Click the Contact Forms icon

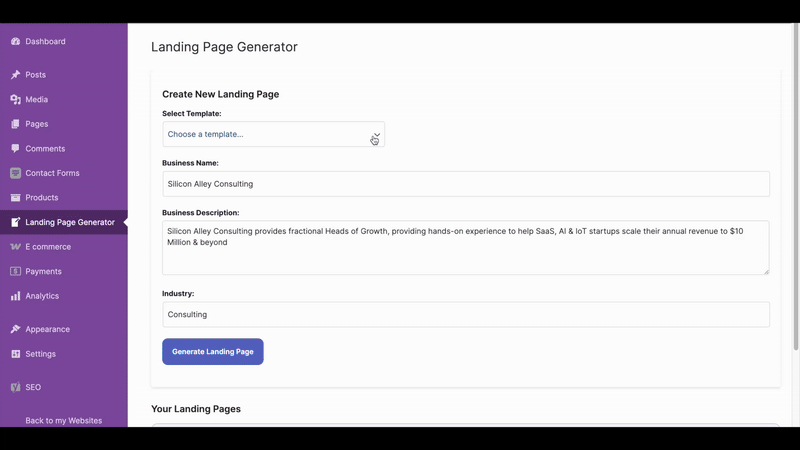click(x=15, y=173)
